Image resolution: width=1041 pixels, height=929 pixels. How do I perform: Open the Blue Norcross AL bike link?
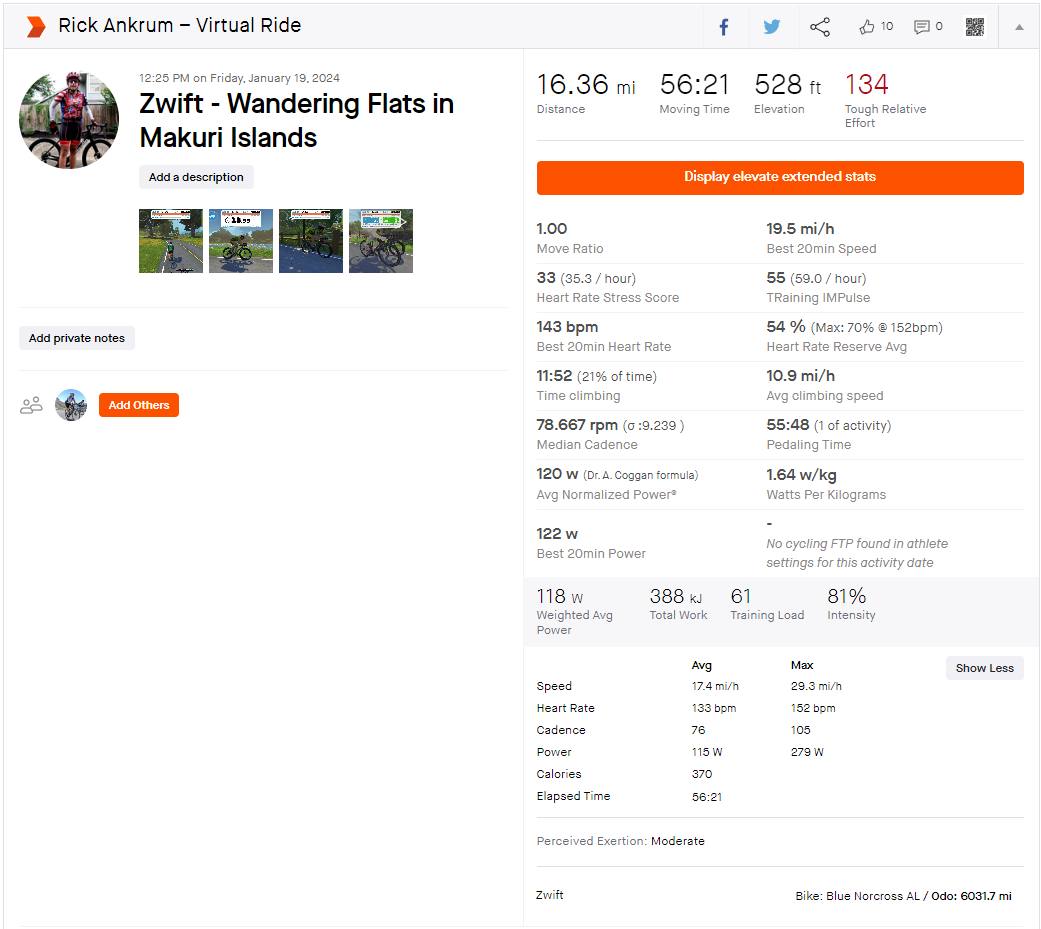tap(872, 896)
